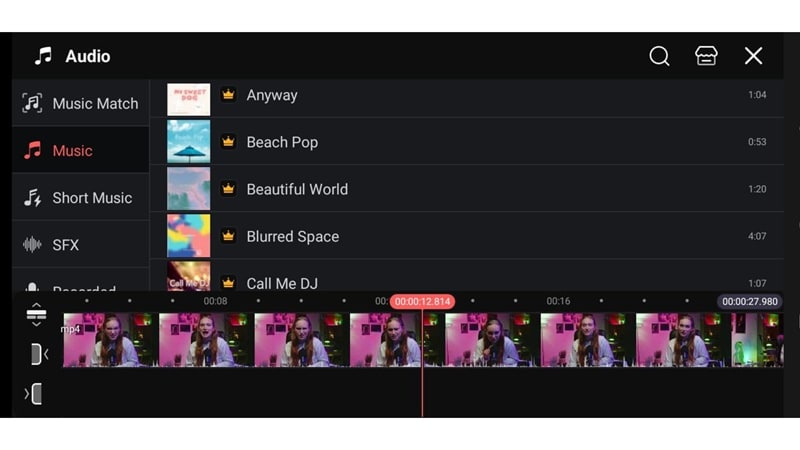Close the Audio panel
Image resolution: width=800 pixels, height=450 pixels.
753,56
